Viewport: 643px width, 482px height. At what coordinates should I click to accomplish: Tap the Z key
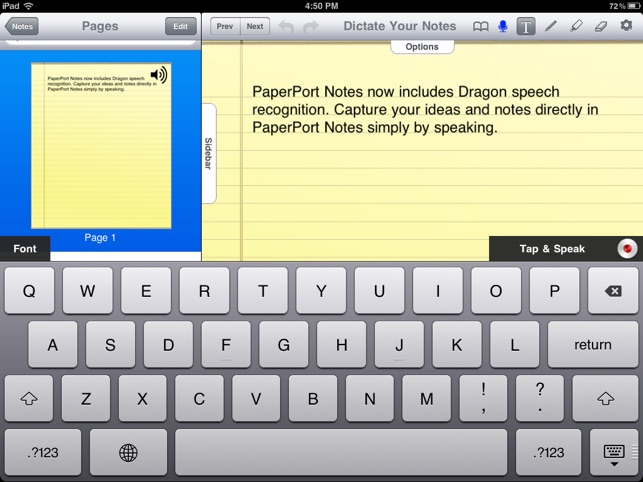click(86, 398)
